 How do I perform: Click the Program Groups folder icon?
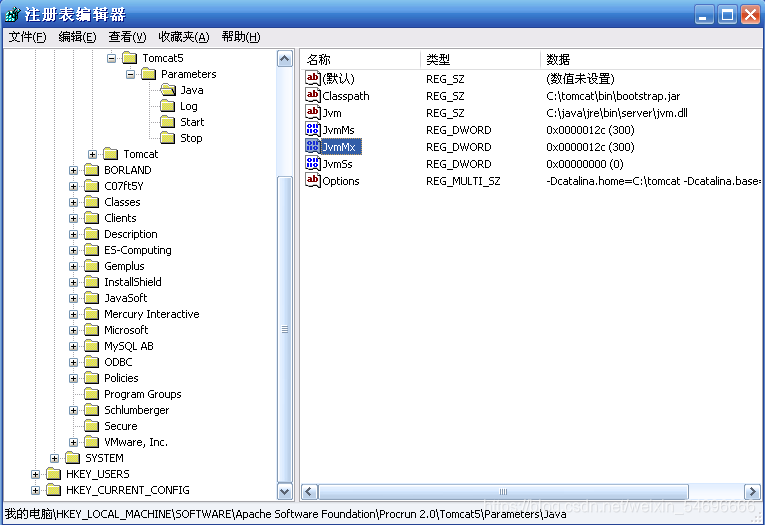tap(91, 394)
